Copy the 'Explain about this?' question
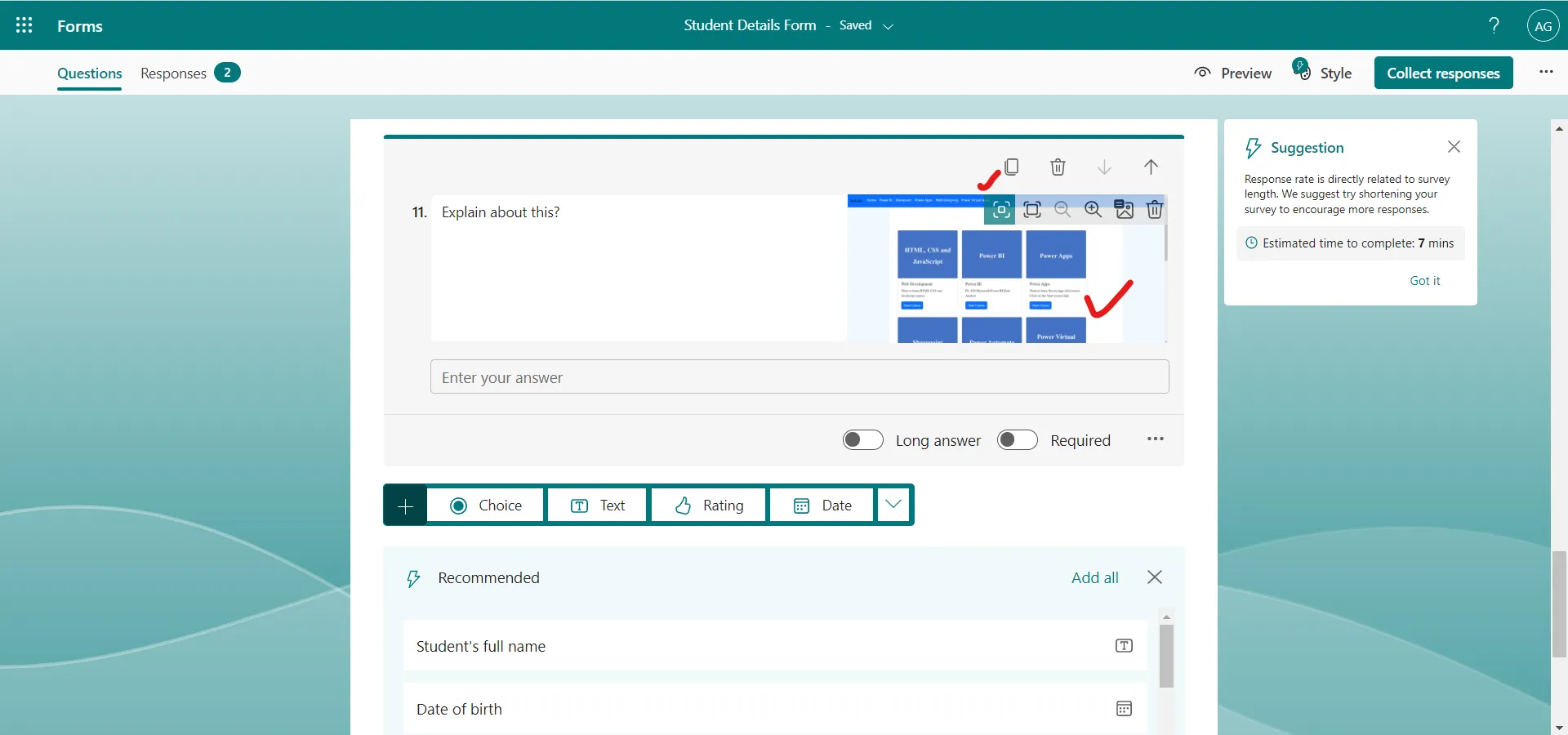Viewport: 1568px width, 735px height. click(x=1013, y=167)
